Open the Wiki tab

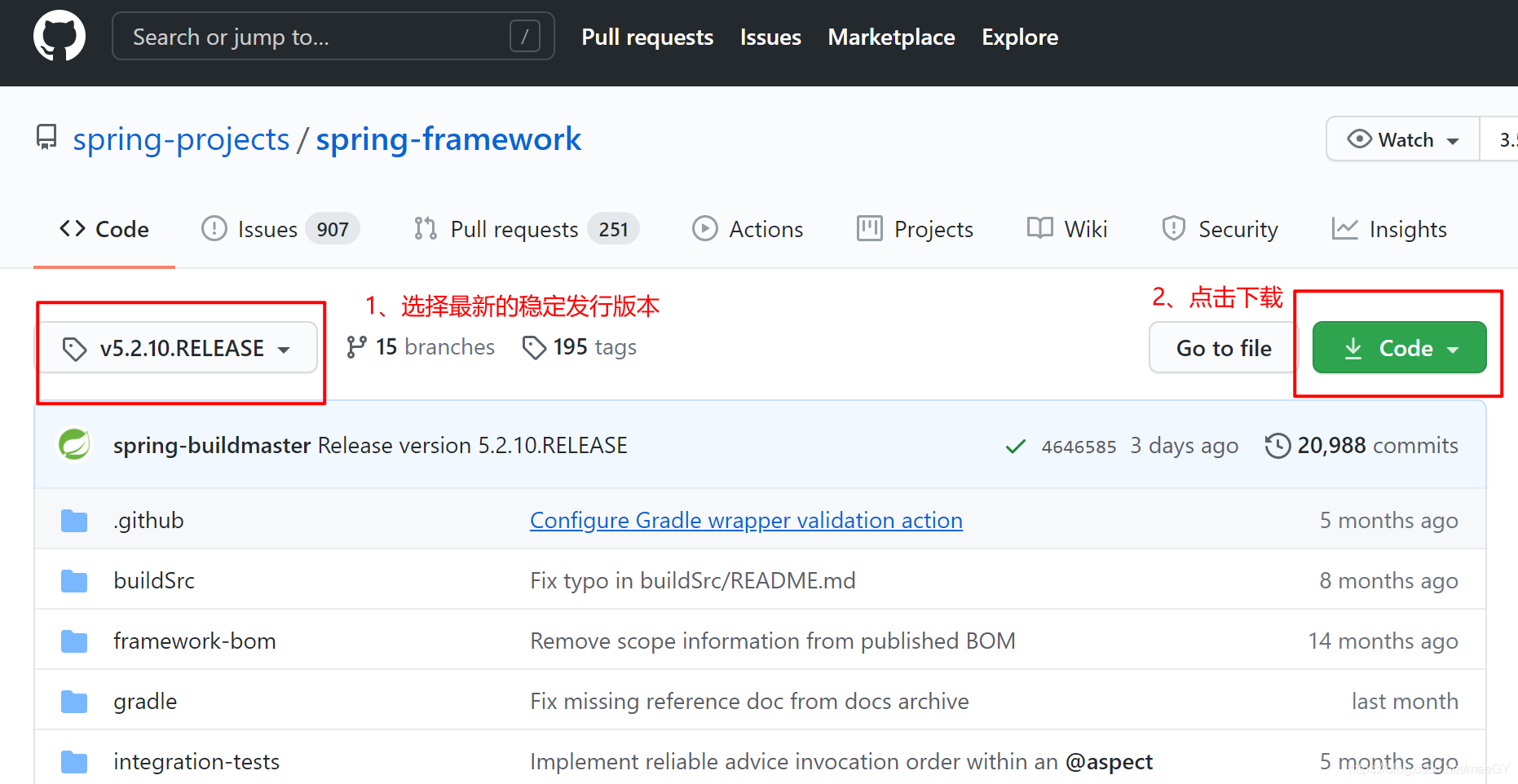click(x=1067, y=230)
